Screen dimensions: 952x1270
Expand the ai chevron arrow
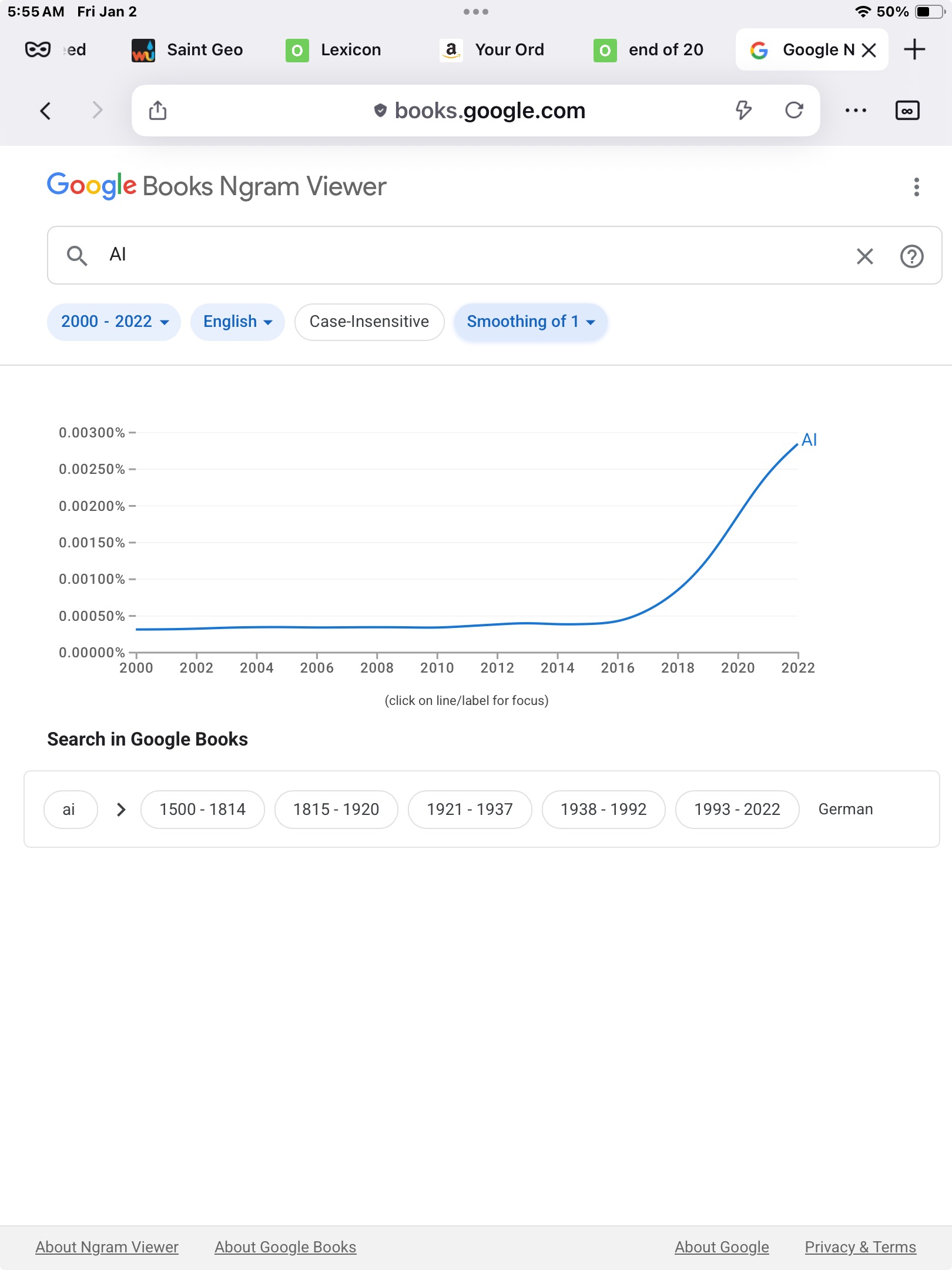coord(121,809)
